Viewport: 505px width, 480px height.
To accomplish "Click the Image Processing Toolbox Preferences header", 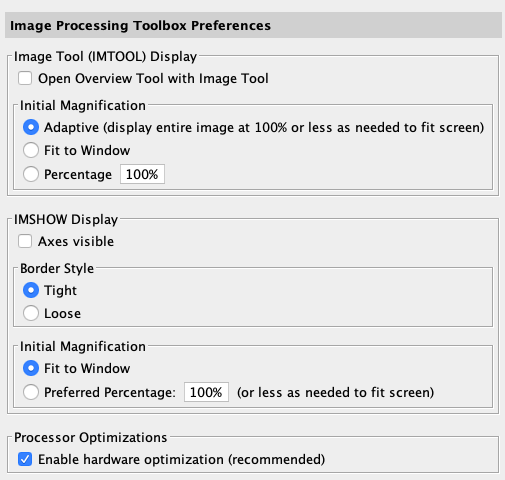I will point(140,26).
